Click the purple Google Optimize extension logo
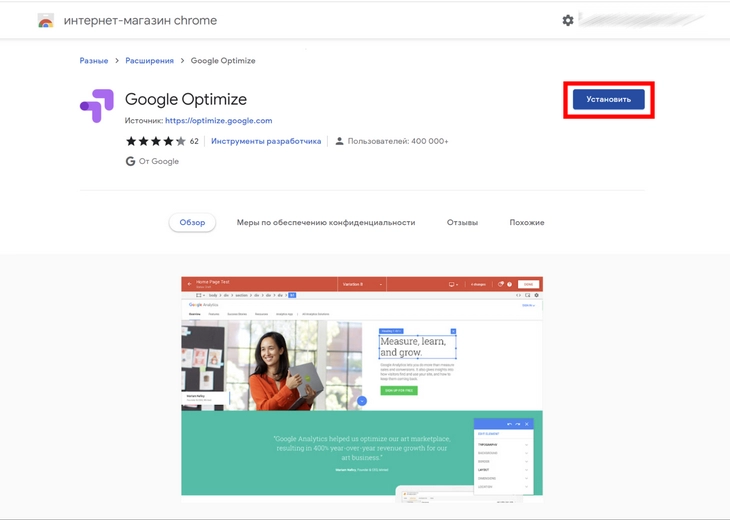 (x=97, y=105)
